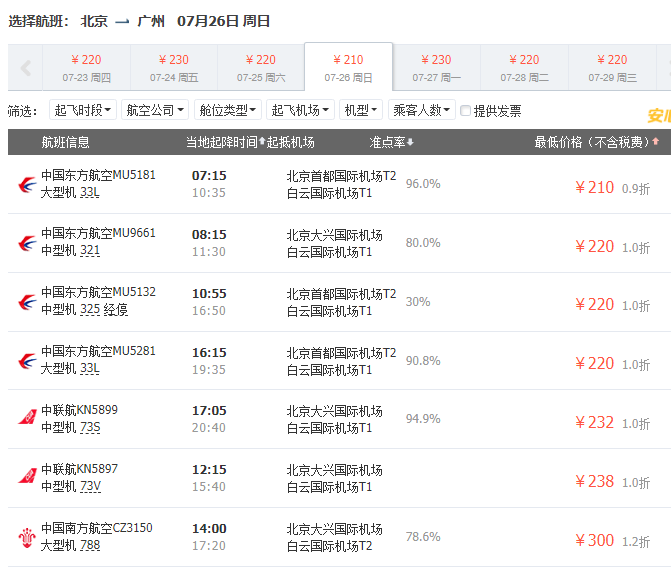Click China Eastern logo for MU9661

tap(27, 243)
